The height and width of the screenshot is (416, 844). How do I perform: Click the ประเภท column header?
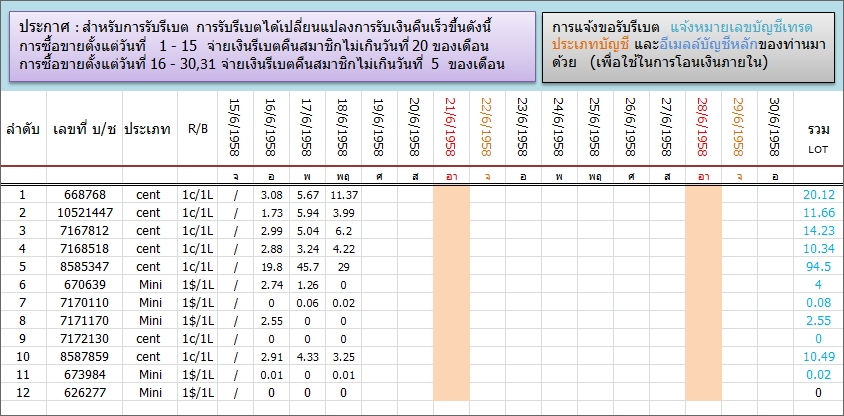pos(150,130)
